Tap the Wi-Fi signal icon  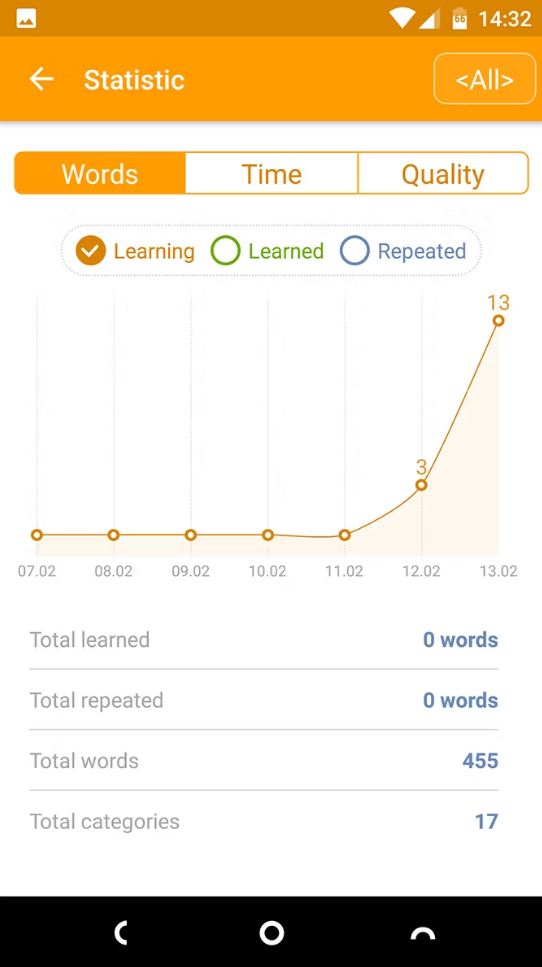click(x=401, y=19)
